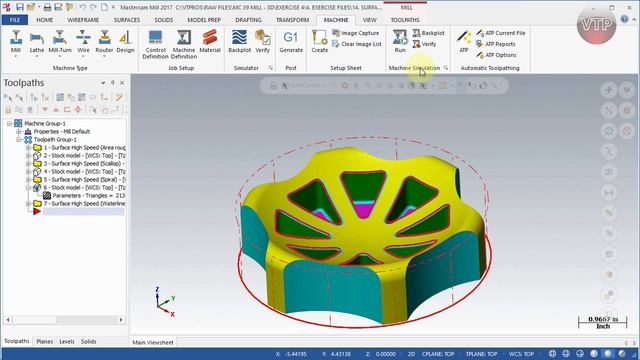Expand operation 7 Surface High Speed Waterline
The height and width of the screenshot is (360, 640).
pyautogui.click(x=28, y=203)
